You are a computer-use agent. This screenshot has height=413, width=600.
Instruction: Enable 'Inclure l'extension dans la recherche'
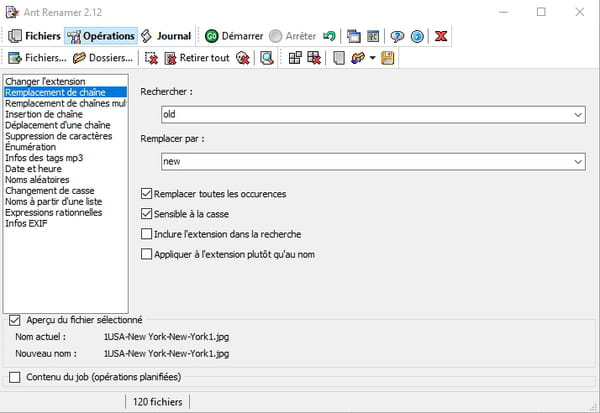point(147,234)
